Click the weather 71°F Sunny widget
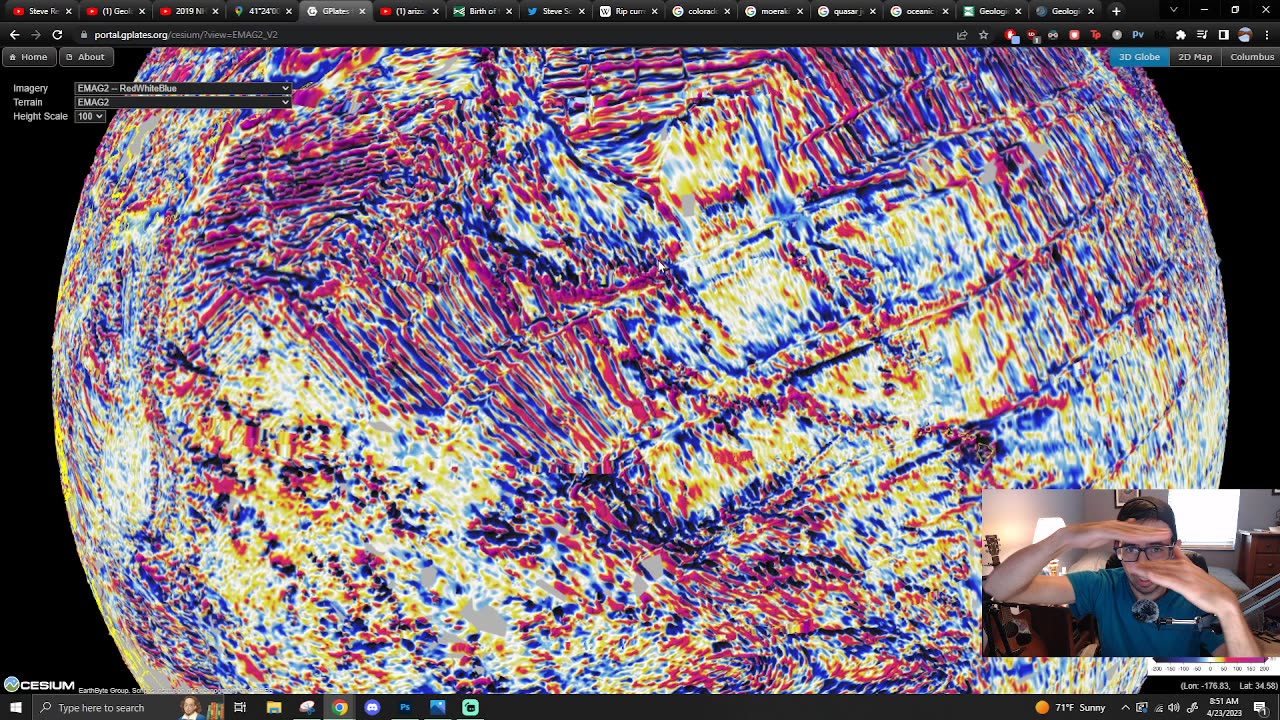1280x720 pixels. click(1070, 708)
